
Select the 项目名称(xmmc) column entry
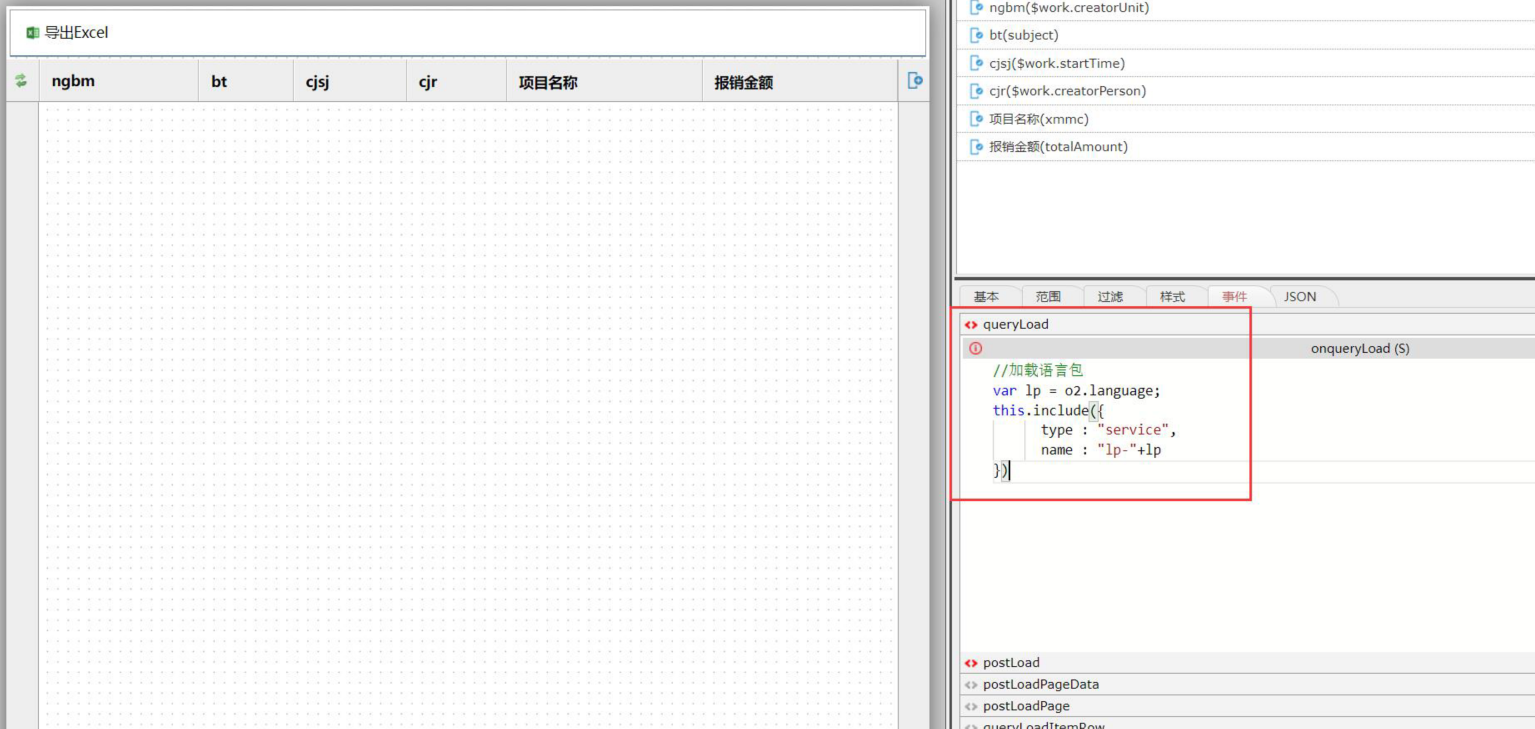pyautogui.click(x=1248, y=119)
